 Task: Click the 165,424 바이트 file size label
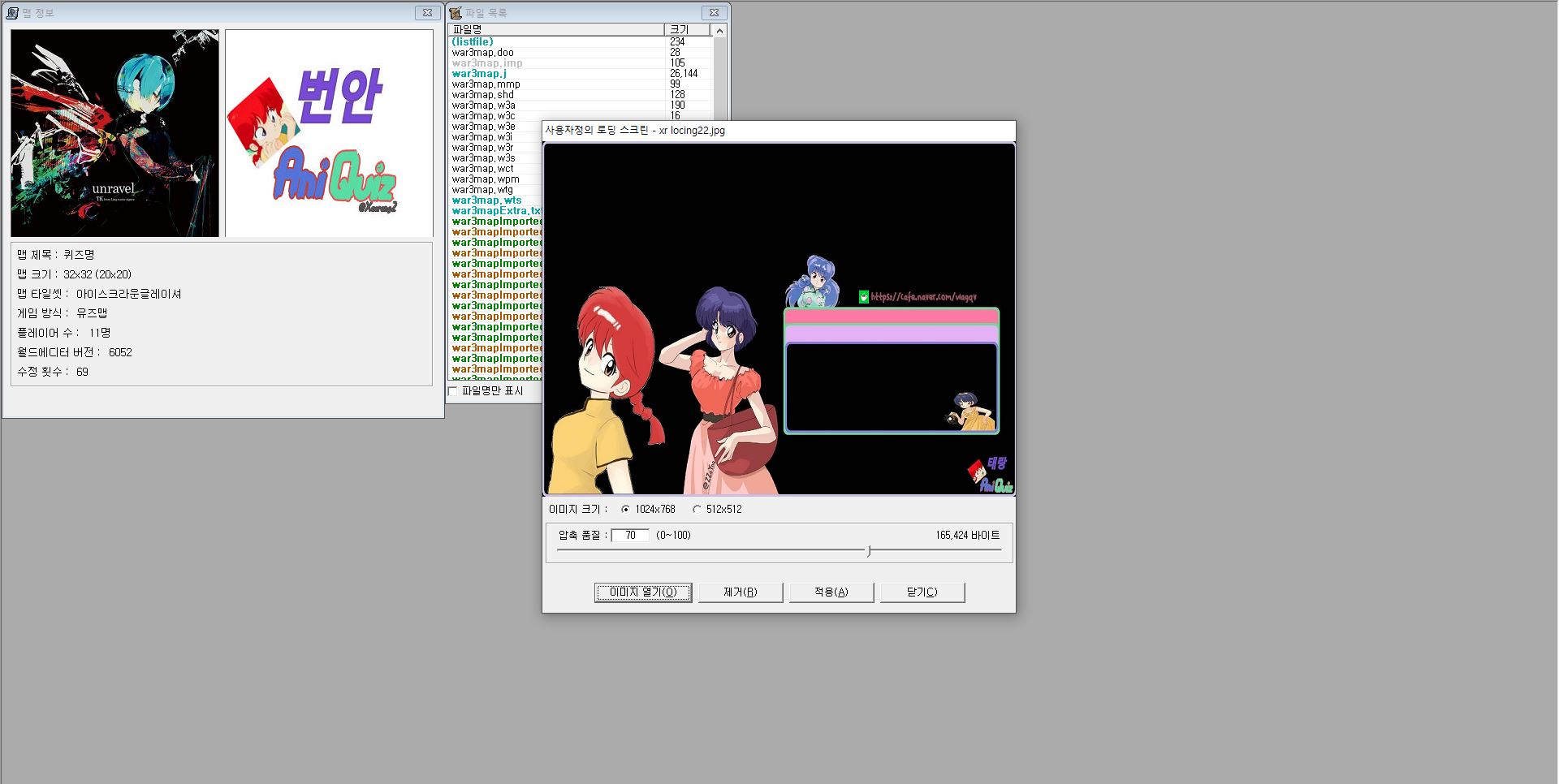tap(968, 536)
